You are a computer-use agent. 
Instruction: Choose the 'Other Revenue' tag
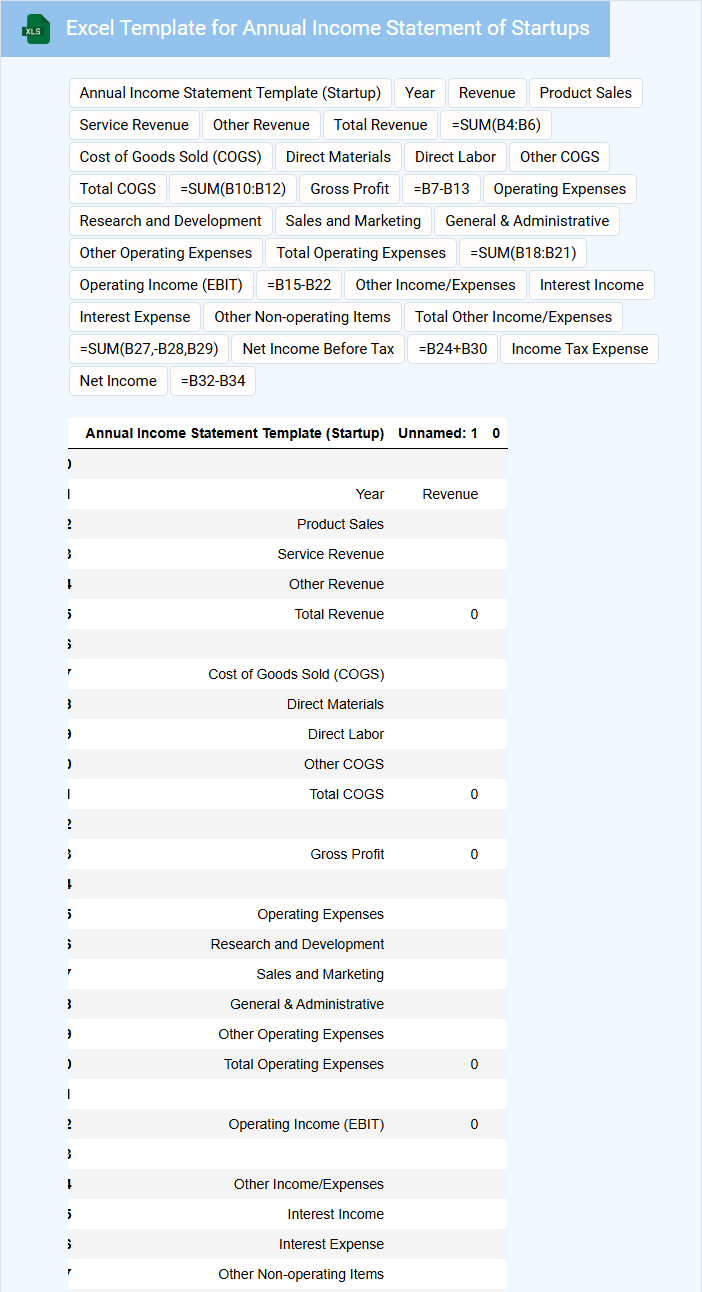(261, 125)
